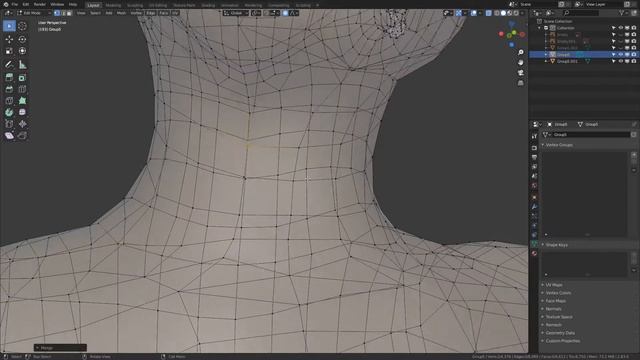The height and width of the screenshot is (360, 640).
Task: Select the Shrink/Fatten tool
Action: click(22, 124)
